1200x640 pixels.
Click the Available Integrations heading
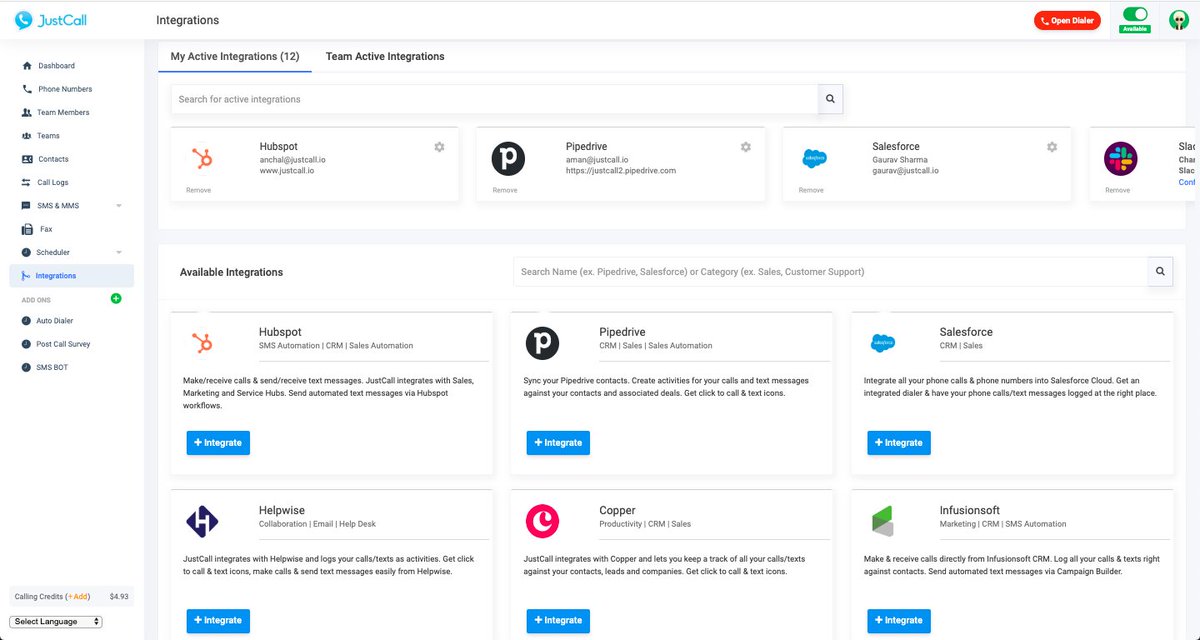coord(231,272)
